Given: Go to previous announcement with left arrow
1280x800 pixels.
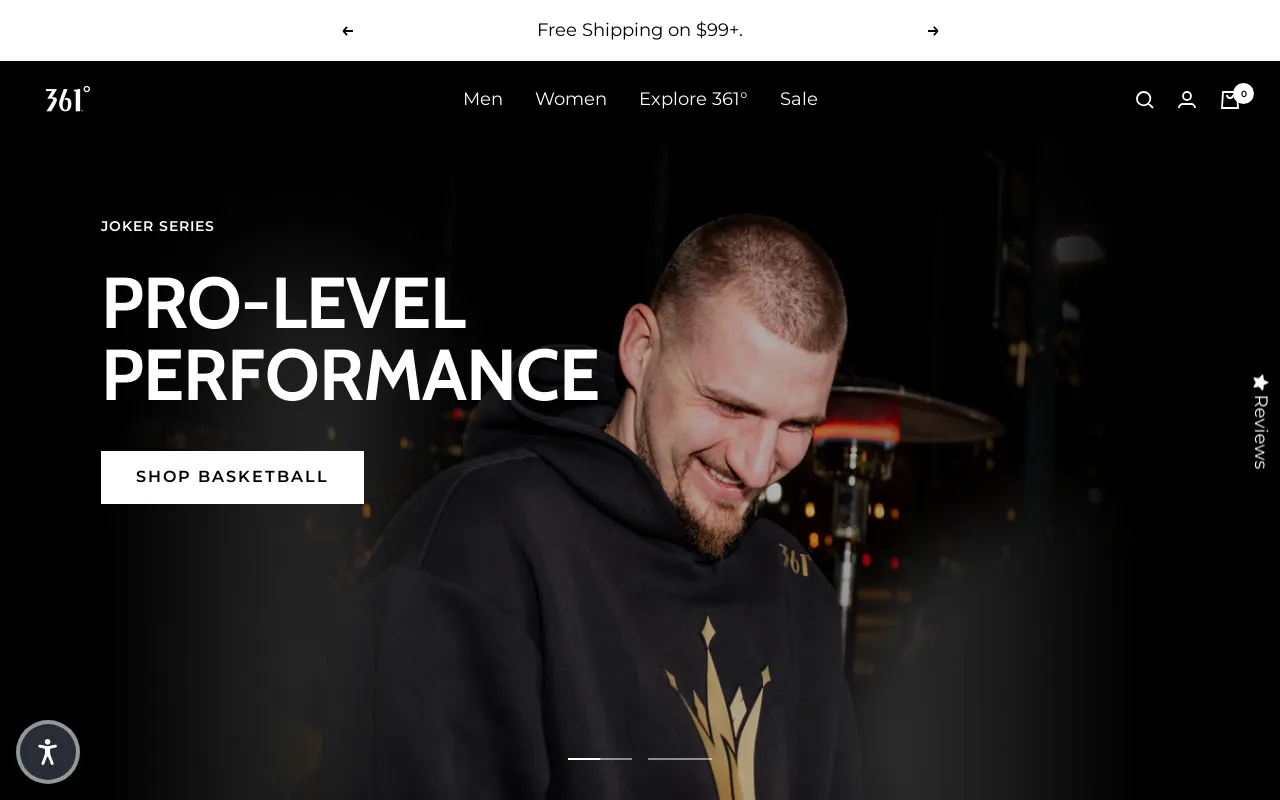Looking at the screenshot, I should (348, 31).
